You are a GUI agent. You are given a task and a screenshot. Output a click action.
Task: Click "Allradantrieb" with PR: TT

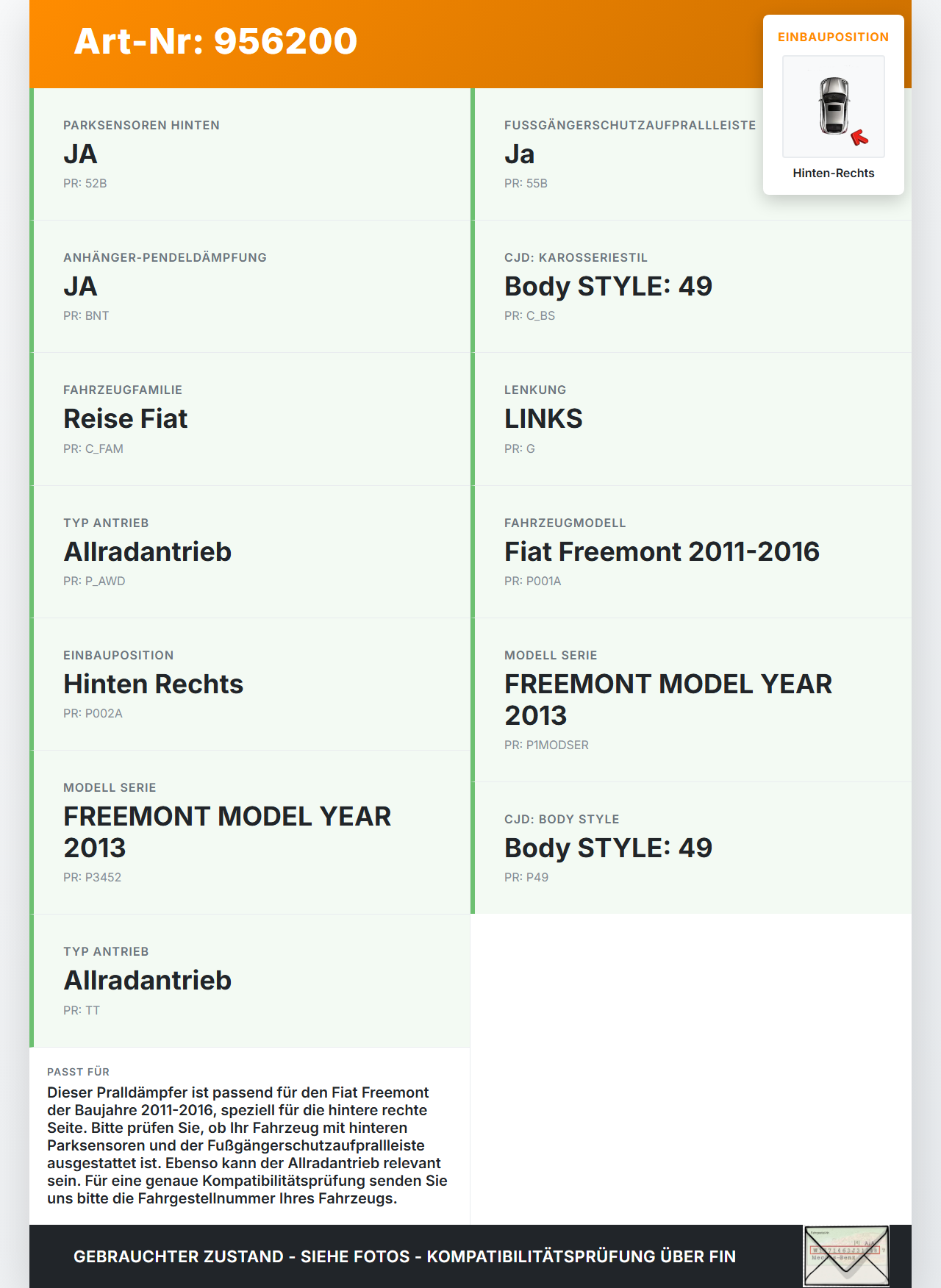[x=147, y=981]
